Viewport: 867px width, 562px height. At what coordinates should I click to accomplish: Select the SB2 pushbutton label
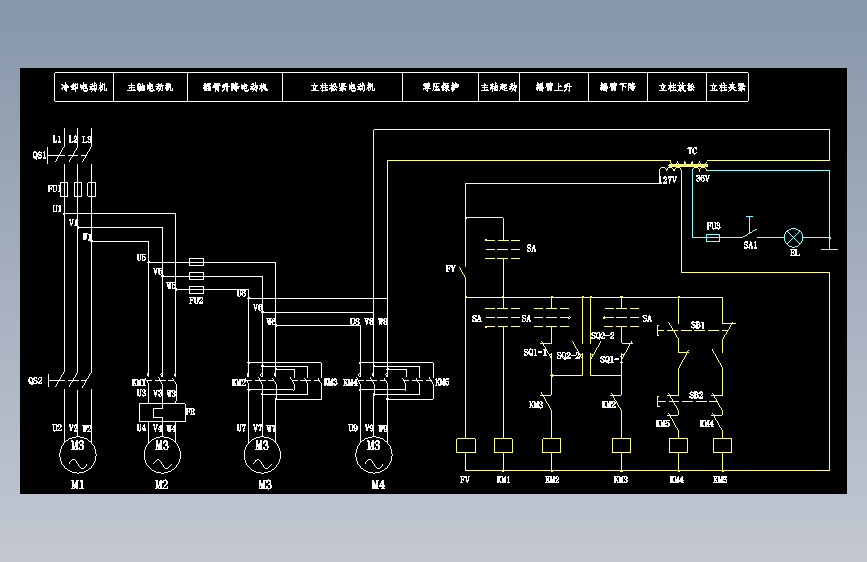696,395
